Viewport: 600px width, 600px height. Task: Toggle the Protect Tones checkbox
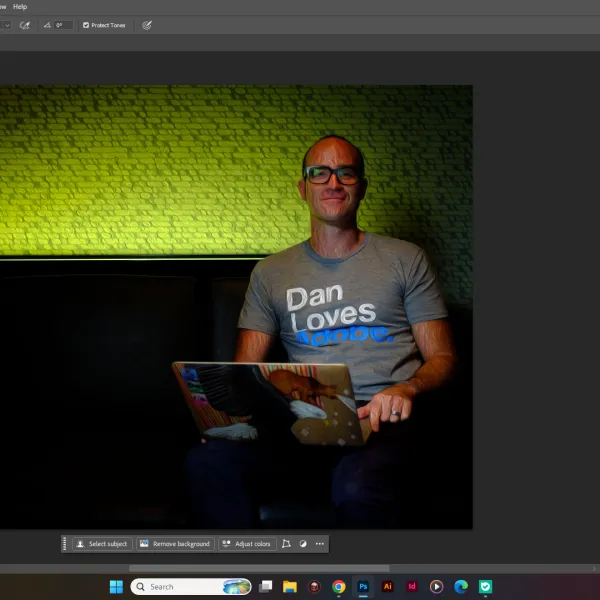click(x=86, y=25)
